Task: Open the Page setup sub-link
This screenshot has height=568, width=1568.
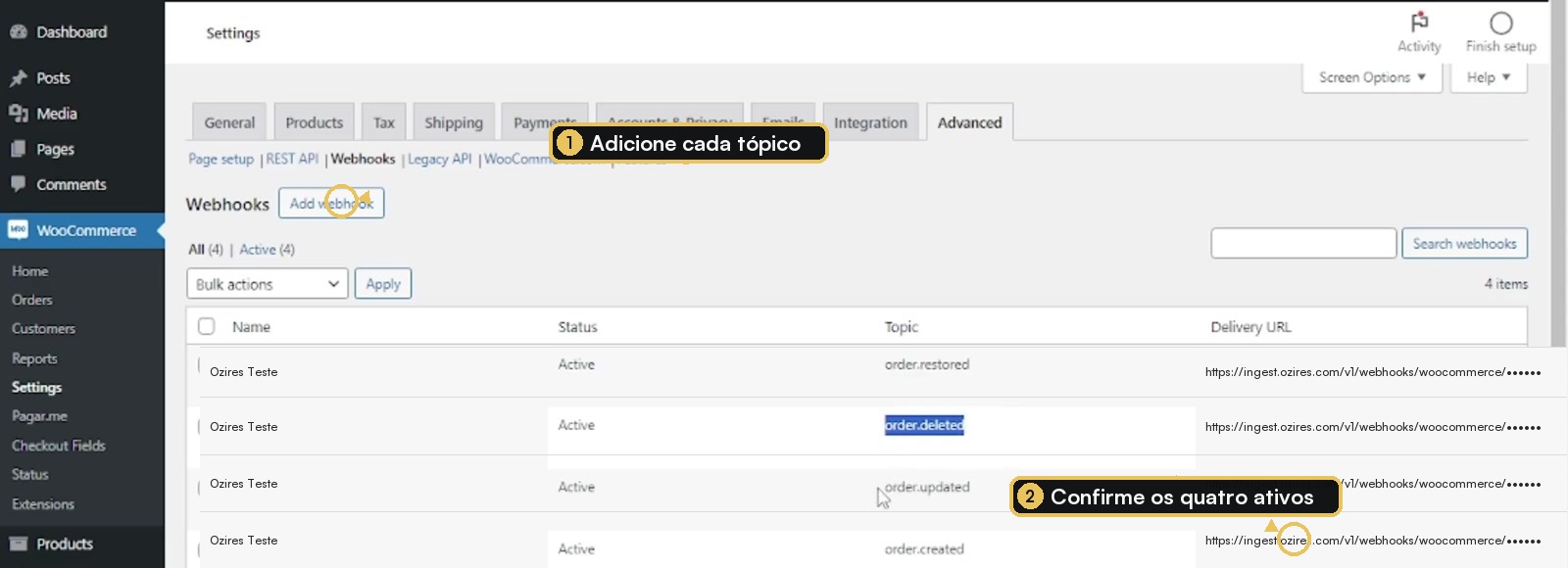Action: 220,159
